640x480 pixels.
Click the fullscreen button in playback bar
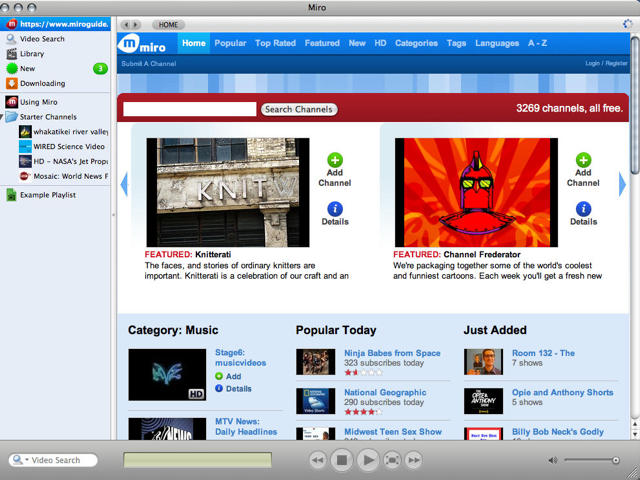[x=392, y=460]
